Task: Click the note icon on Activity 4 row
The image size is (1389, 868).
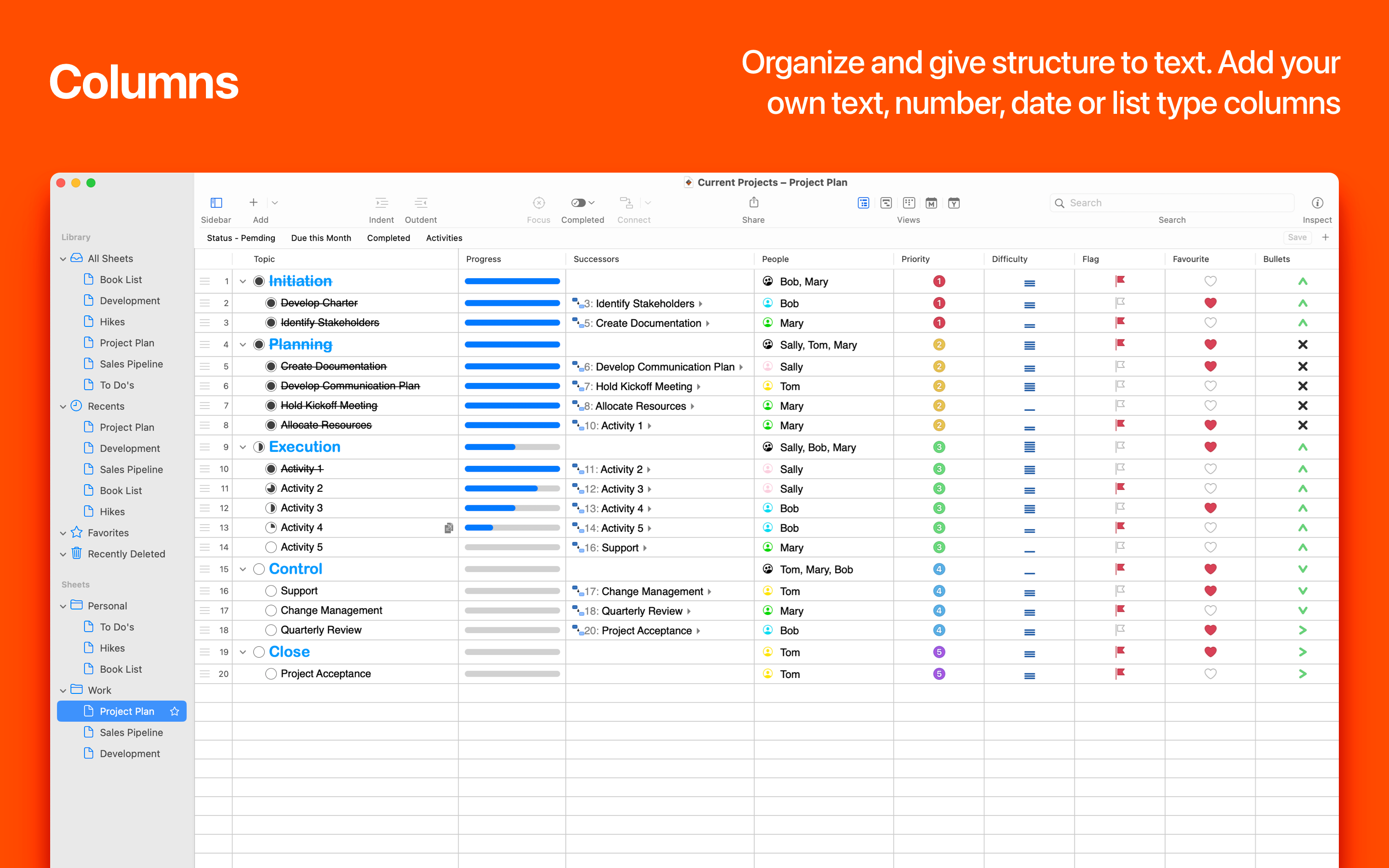Action: coord(449,528)
